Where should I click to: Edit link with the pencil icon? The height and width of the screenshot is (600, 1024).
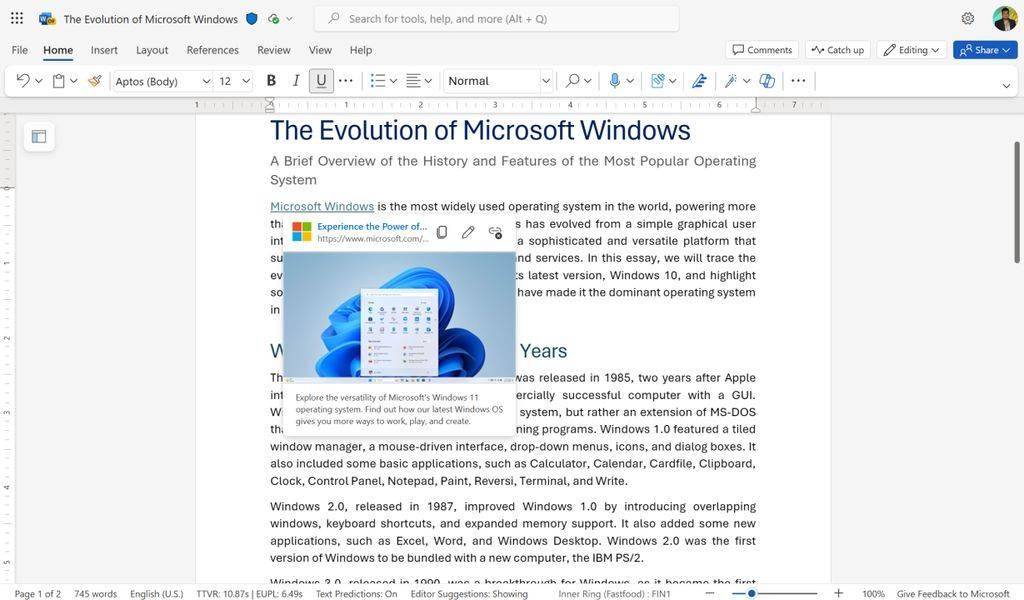pos(468,232)
